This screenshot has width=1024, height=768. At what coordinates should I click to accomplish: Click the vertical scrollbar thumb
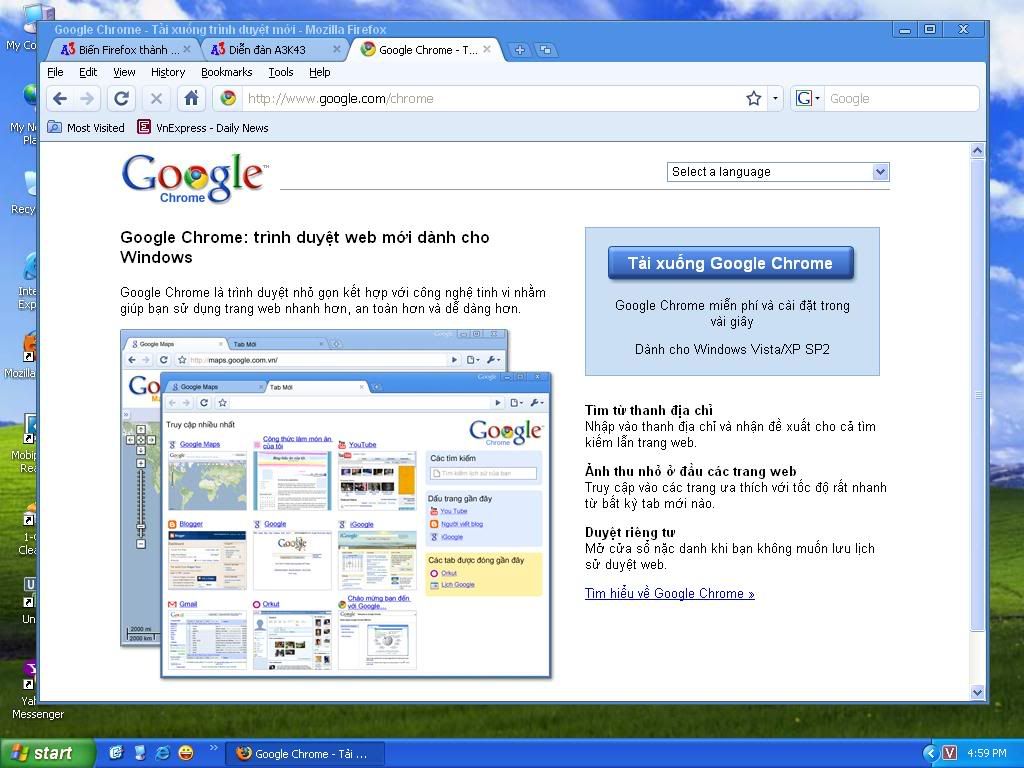click(977, 394)
